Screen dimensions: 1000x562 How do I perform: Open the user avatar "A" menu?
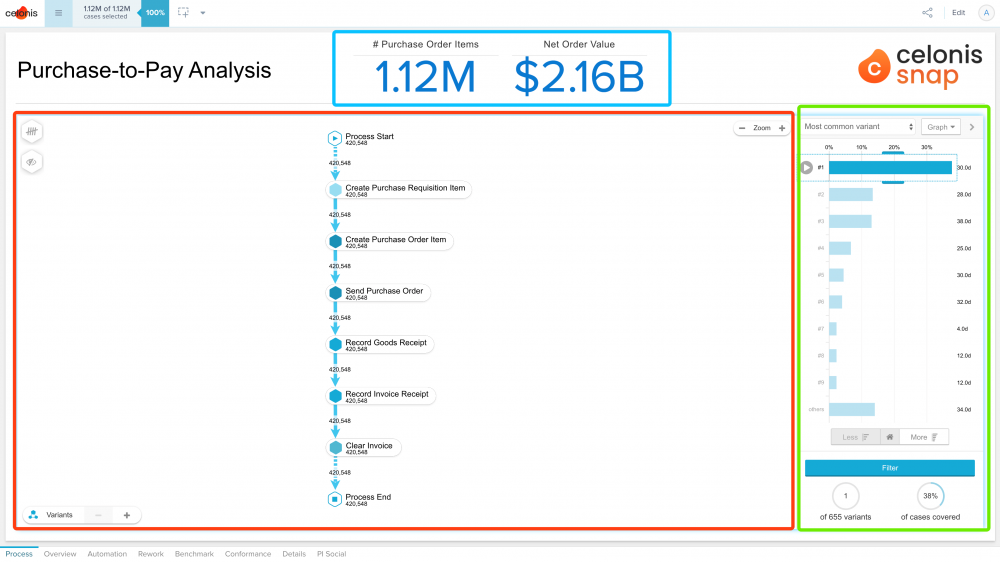point(985,13)
